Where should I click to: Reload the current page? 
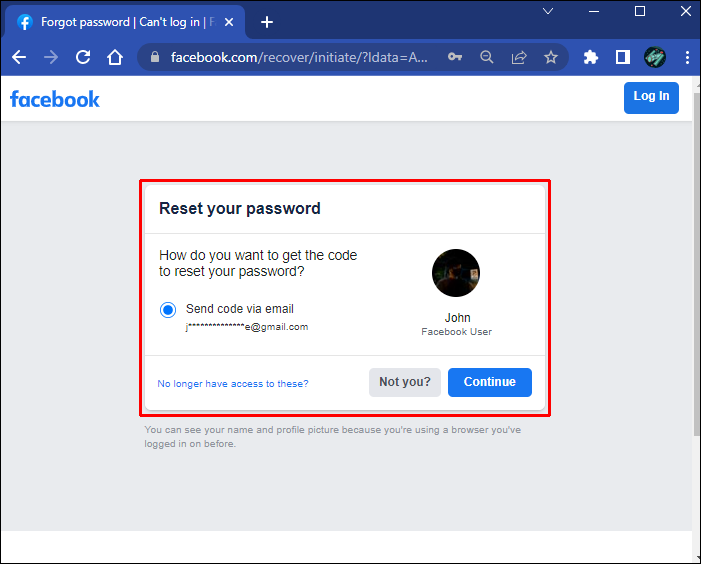tap(83, 57)
